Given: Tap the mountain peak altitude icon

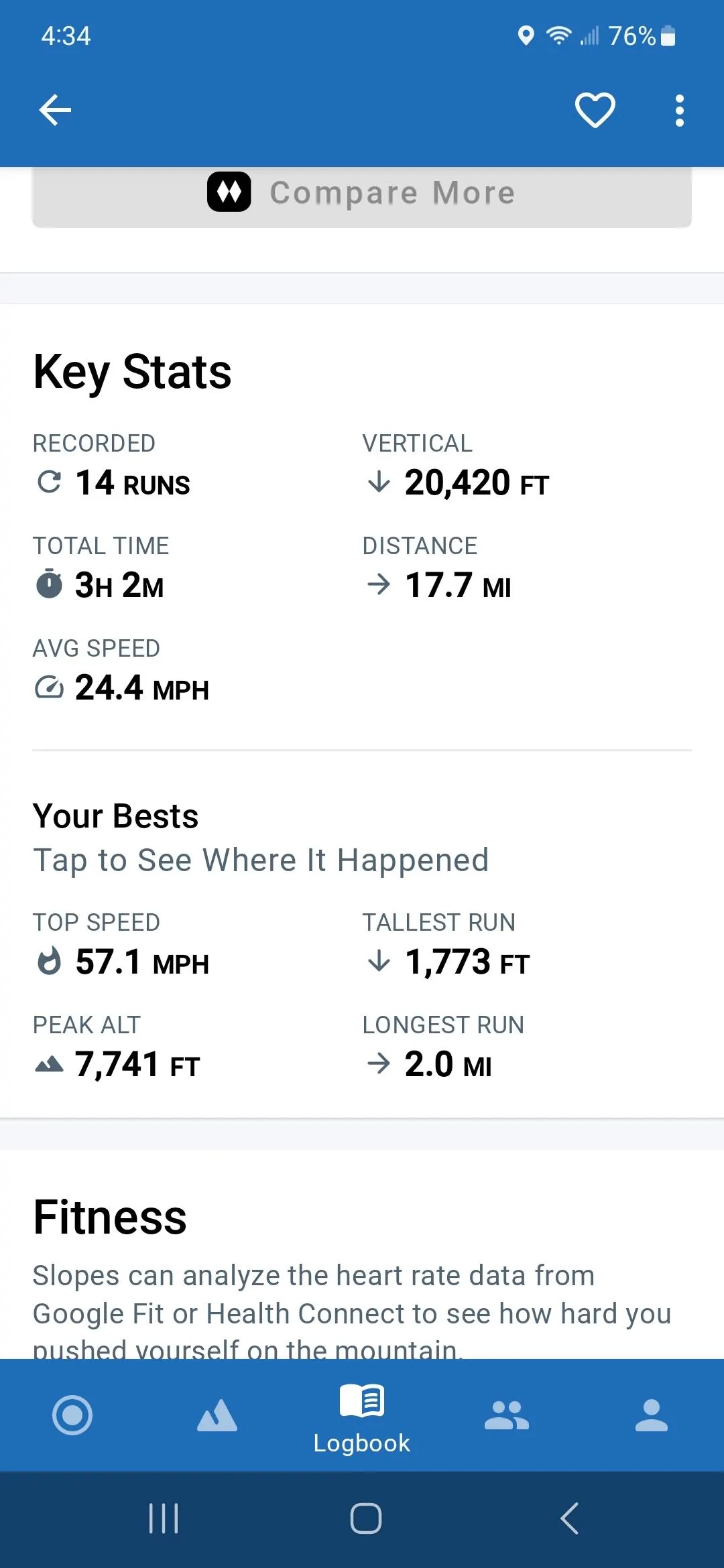Looking at the screenshot, I should tap(49, 1064).
